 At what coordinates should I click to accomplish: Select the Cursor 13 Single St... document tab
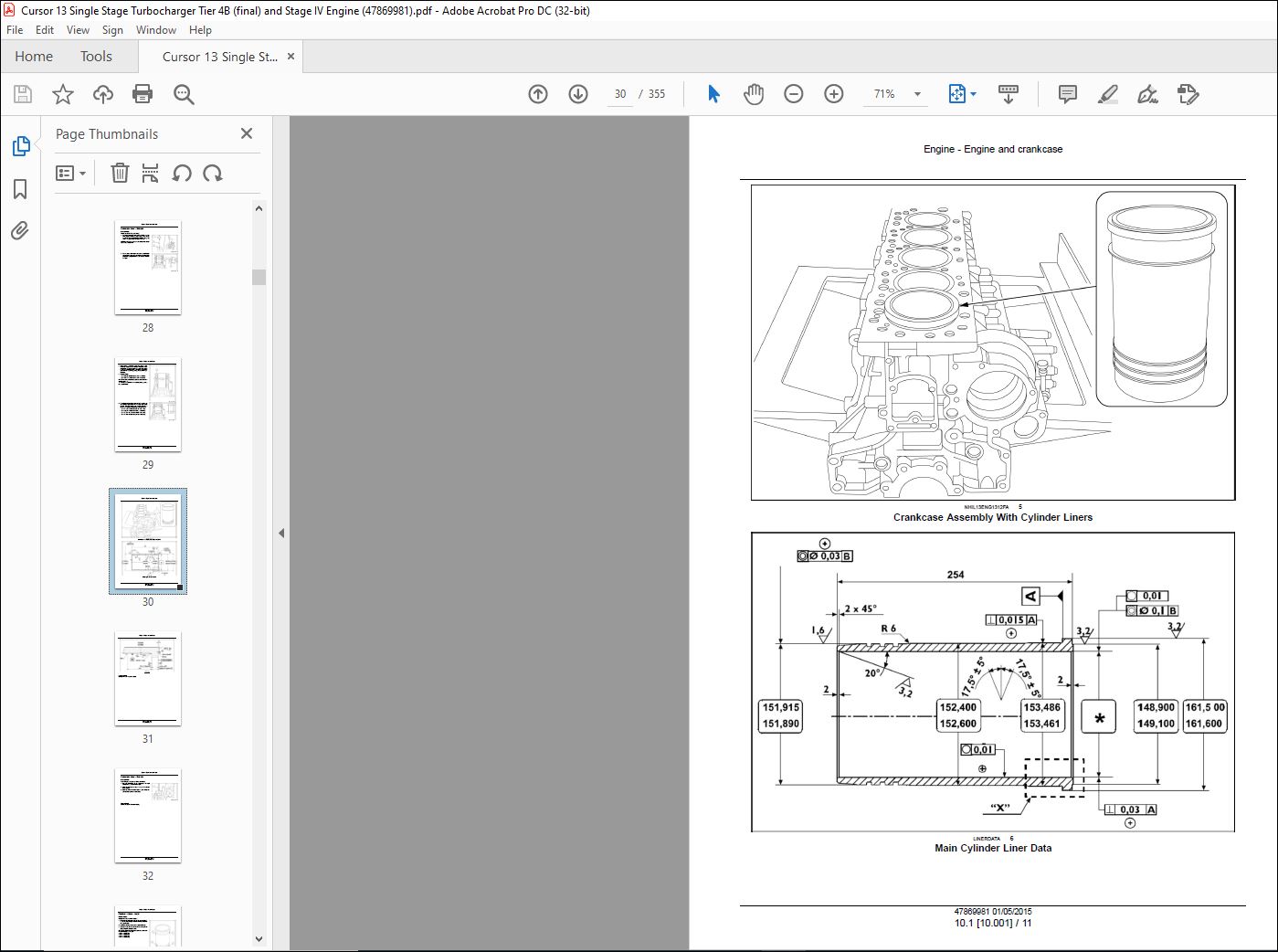click(x=220, y=57)
